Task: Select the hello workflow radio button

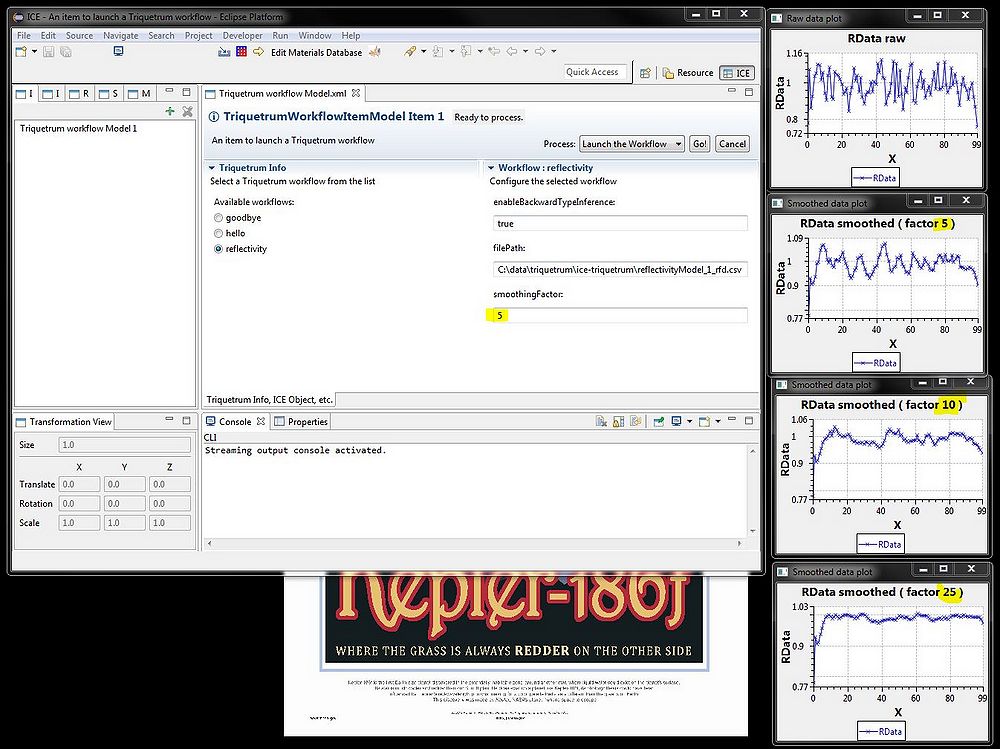Action: (219, 233)
